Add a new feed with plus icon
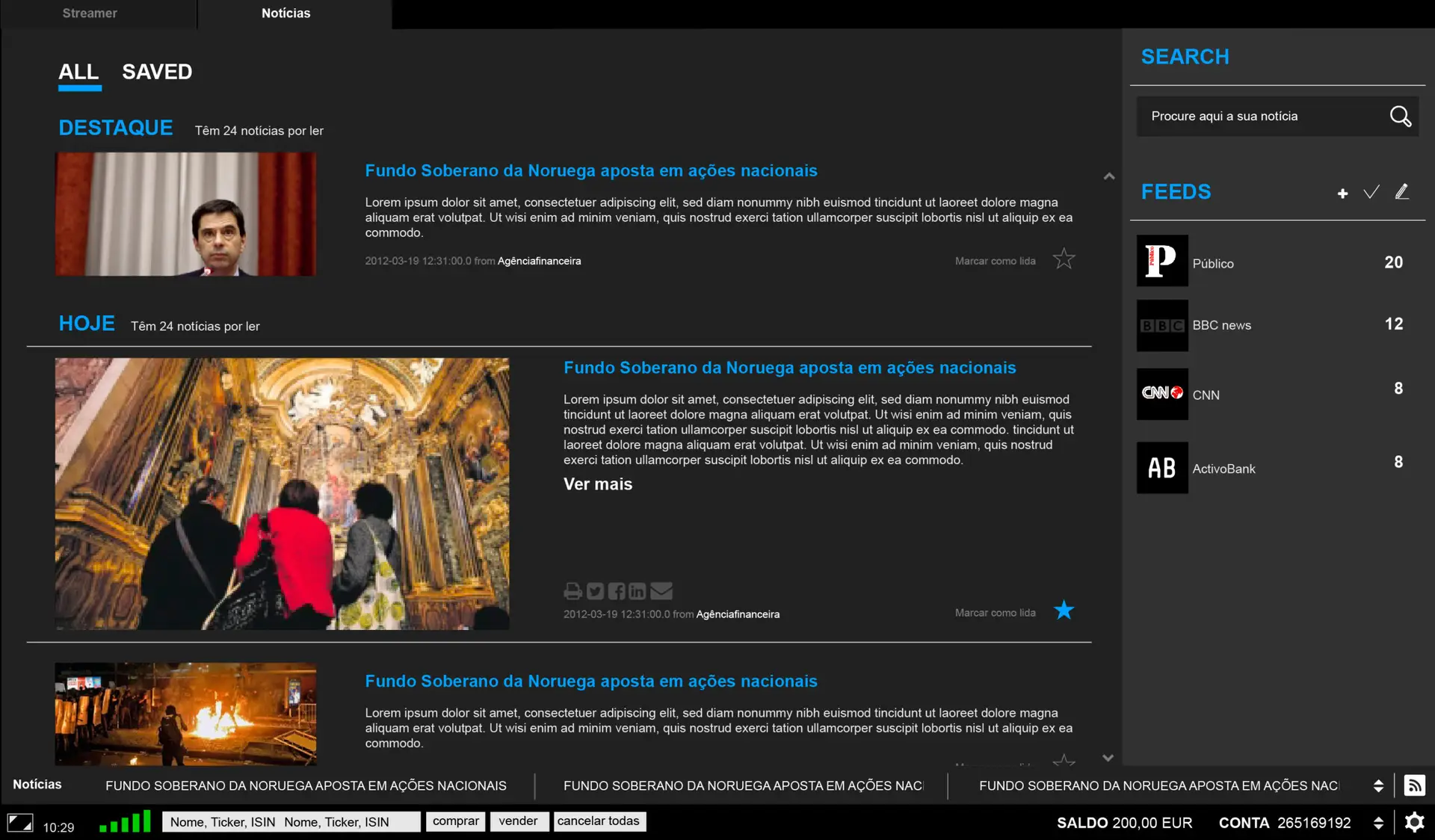This screenshot has width=1435, height=840. tap(1342, 194)
